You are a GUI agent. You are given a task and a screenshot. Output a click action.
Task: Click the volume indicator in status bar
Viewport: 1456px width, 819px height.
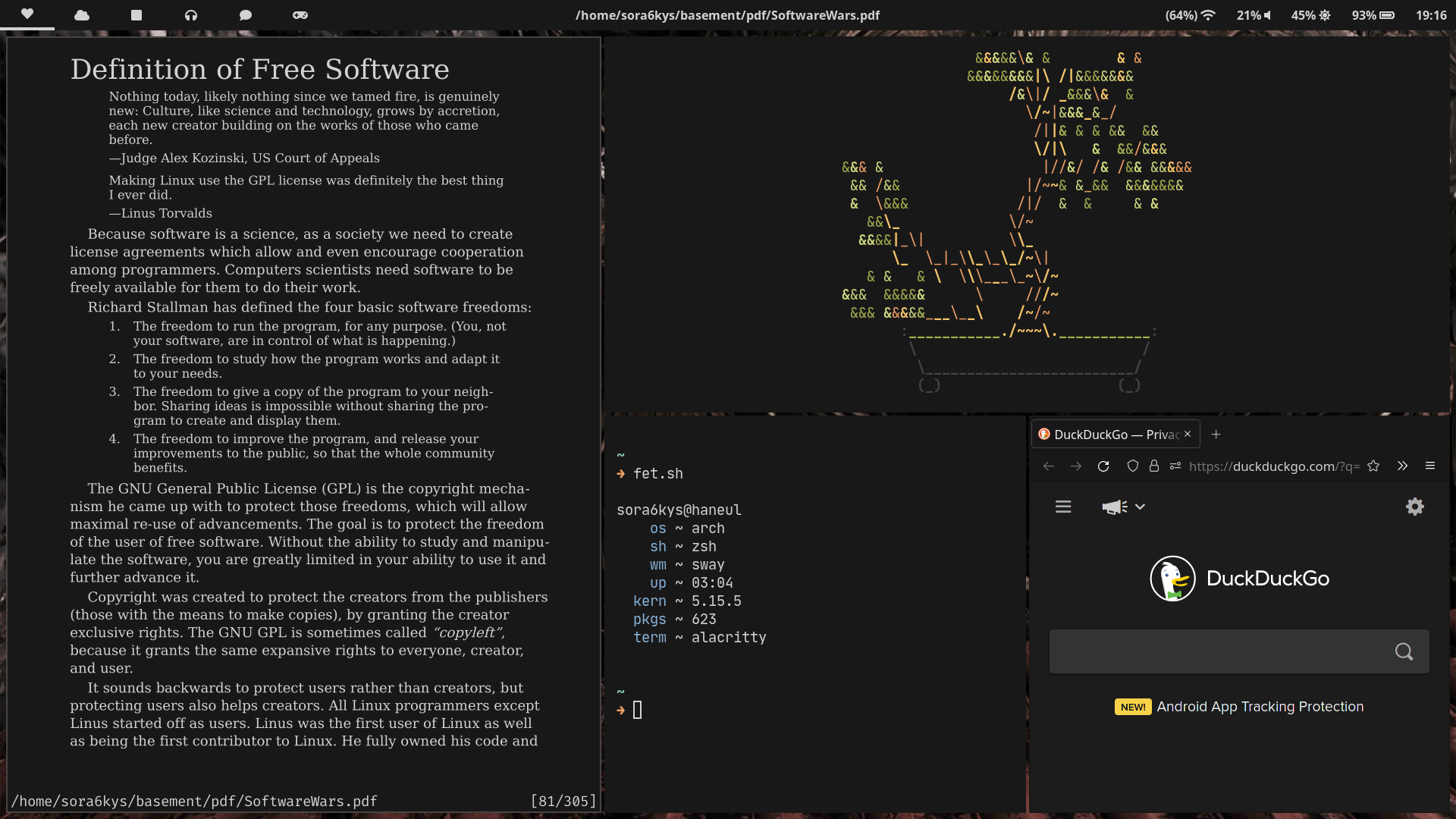click(x=1254, y=15)
